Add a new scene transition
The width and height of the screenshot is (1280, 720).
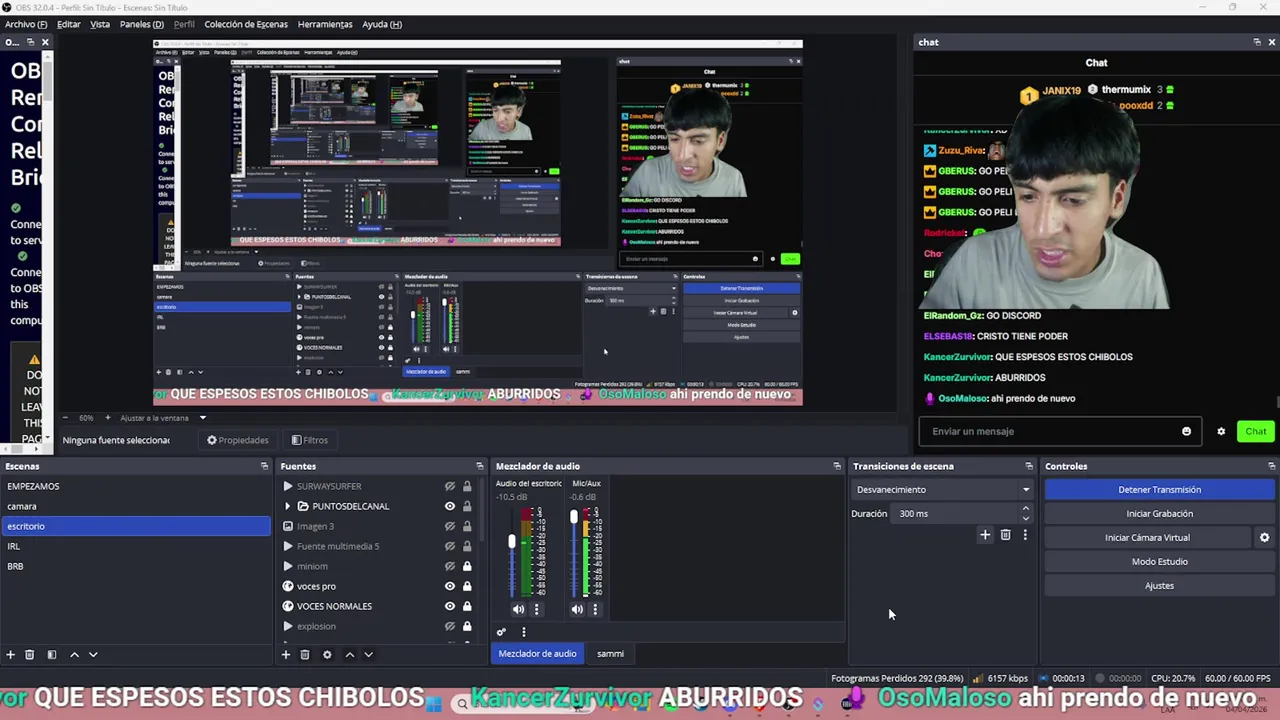[985, 535]
